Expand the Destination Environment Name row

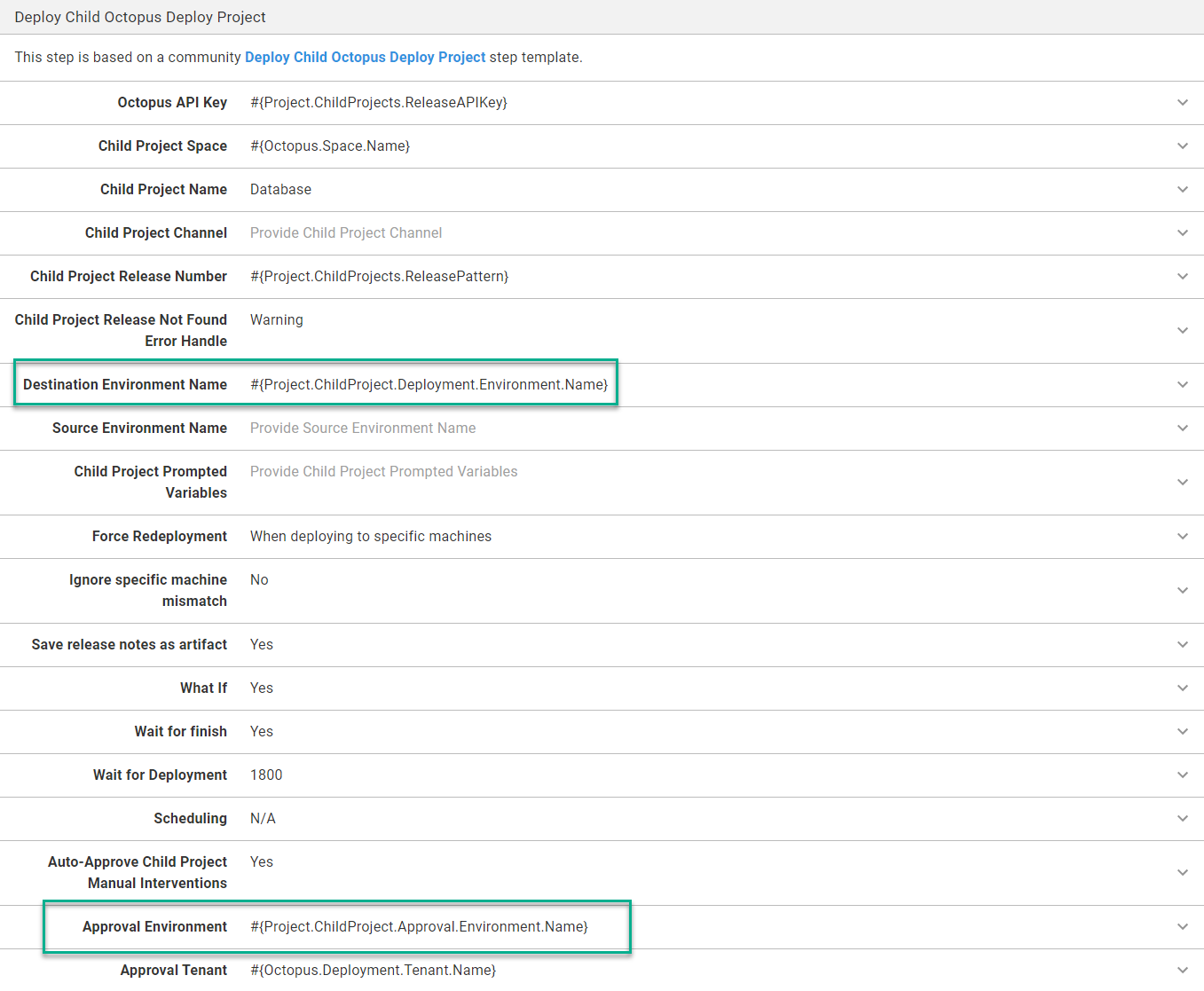point(1183,384)
